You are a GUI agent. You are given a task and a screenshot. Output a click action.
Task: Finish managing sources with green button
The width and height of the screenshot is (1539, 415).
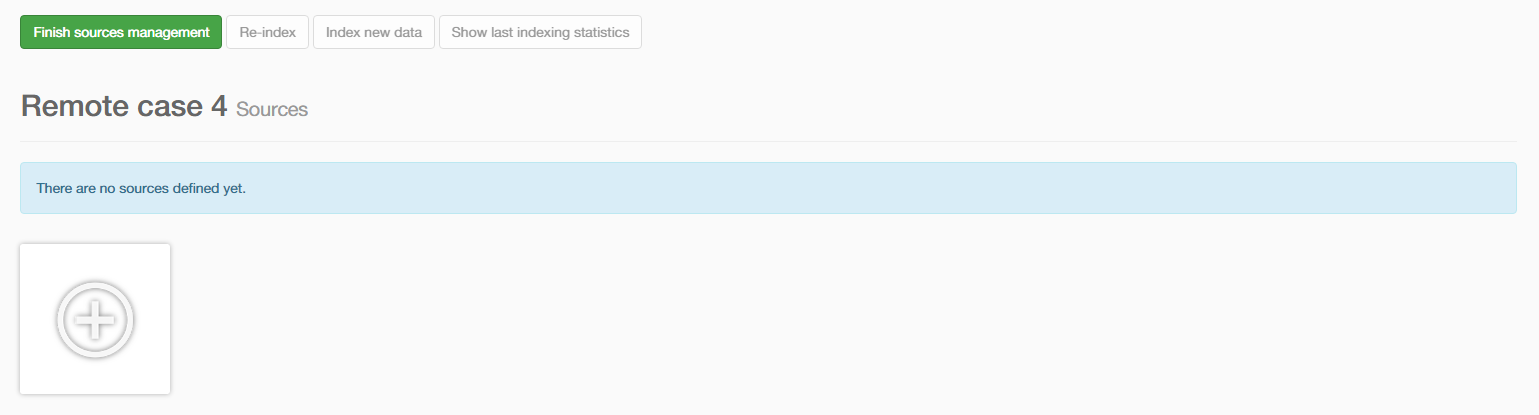coord(121,32)
